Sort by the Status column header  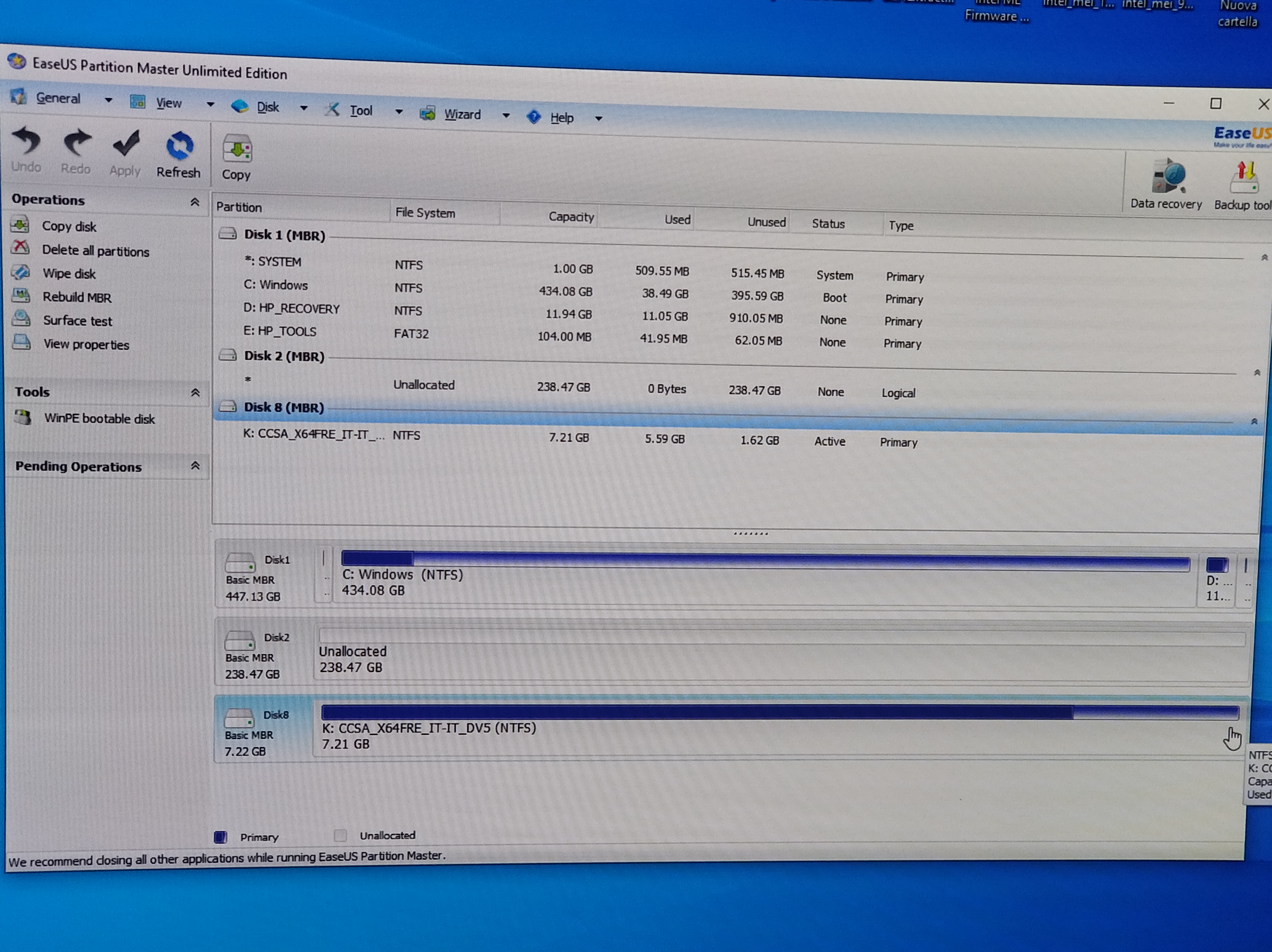pyautogui.click(x=836, y=224)
